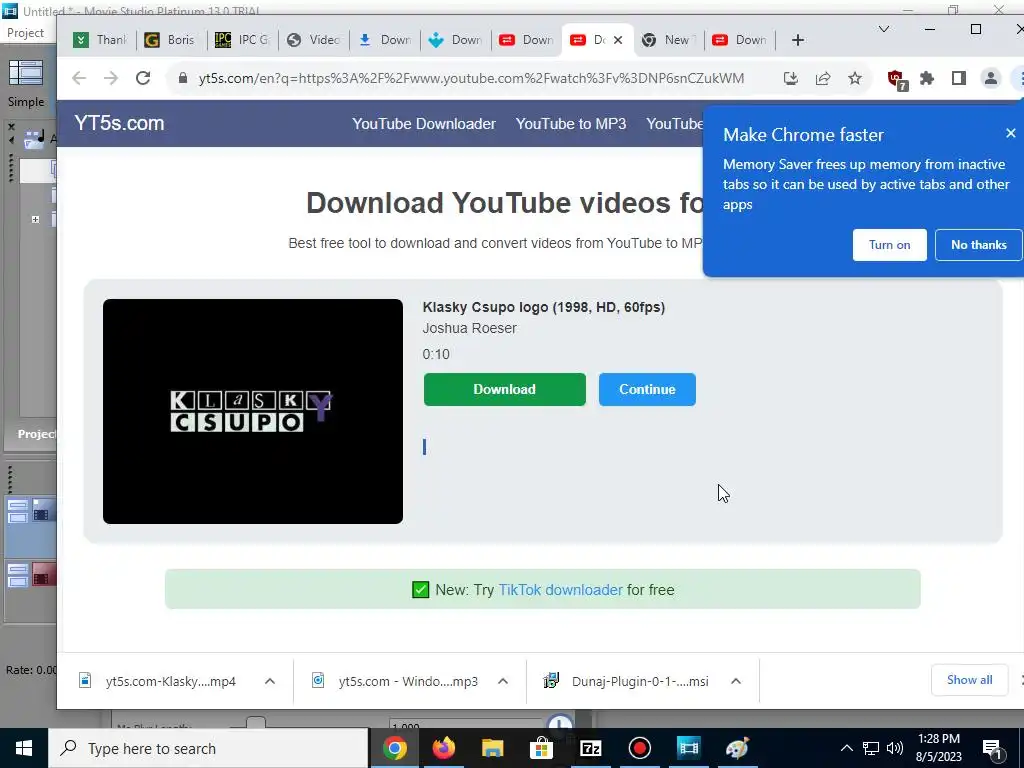The height and width of the screenshot is (768, 1024).
Task: Open the TikTok downloader link
Action: pyautogui.click(x=560, y=590)
